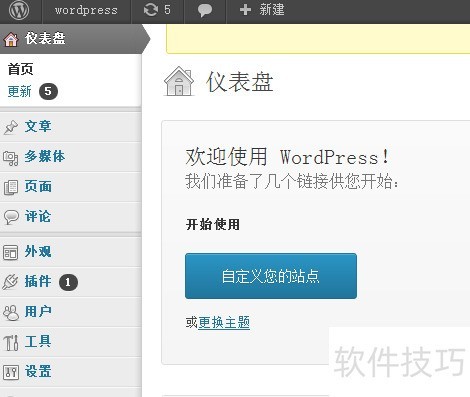Open the 评论 menu
The width and height of the screenshot is (470, 397).
click(70, 217)
